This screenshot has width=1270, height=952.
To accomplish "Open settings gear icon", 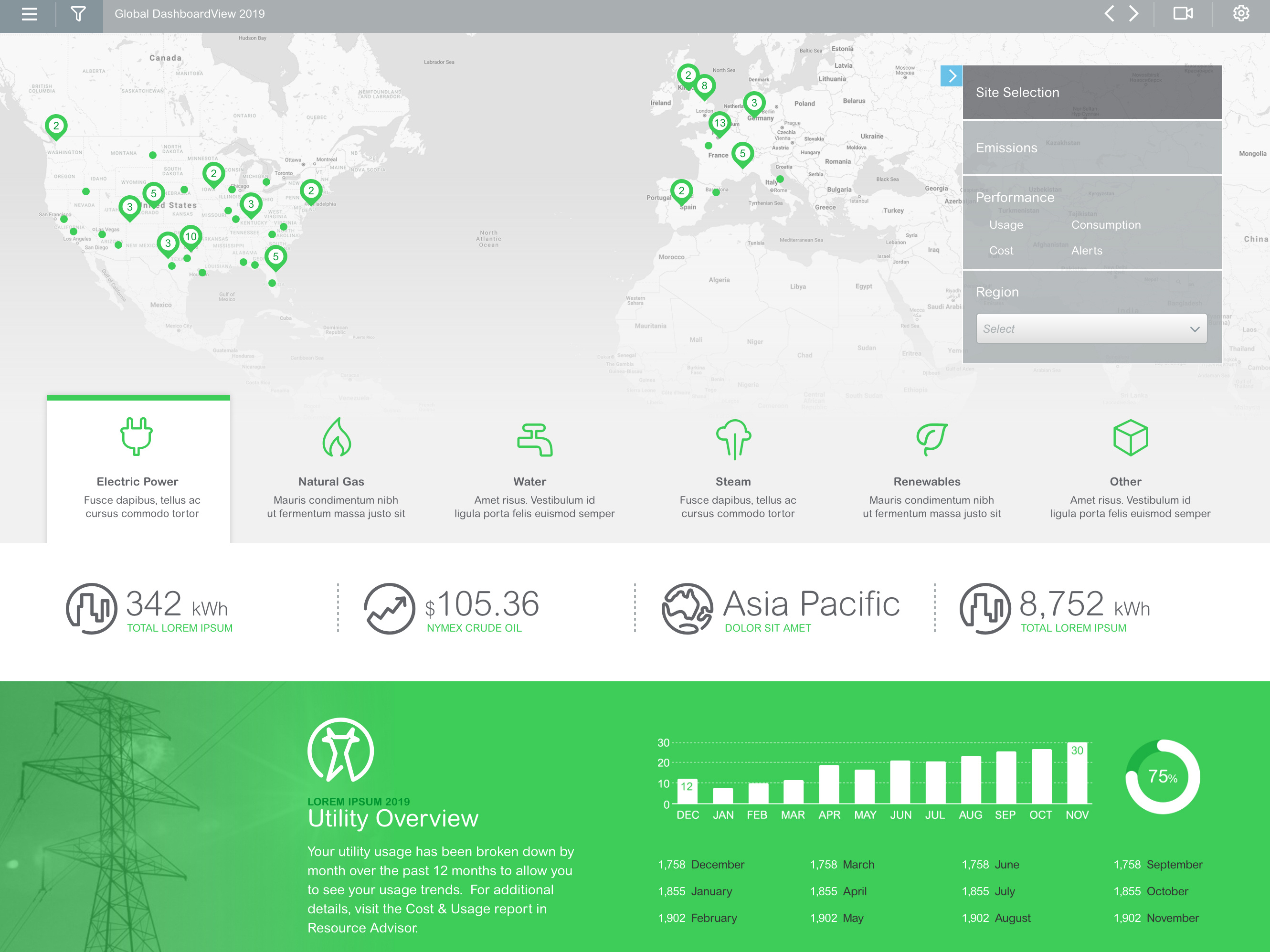I will tap(1241, 13).
